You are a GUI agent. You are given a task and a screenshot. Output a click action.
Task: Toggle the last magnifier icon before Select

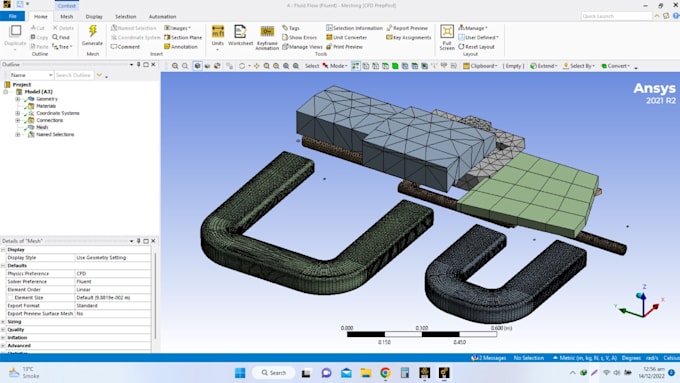pyautogui.click(x=296, y=66)
